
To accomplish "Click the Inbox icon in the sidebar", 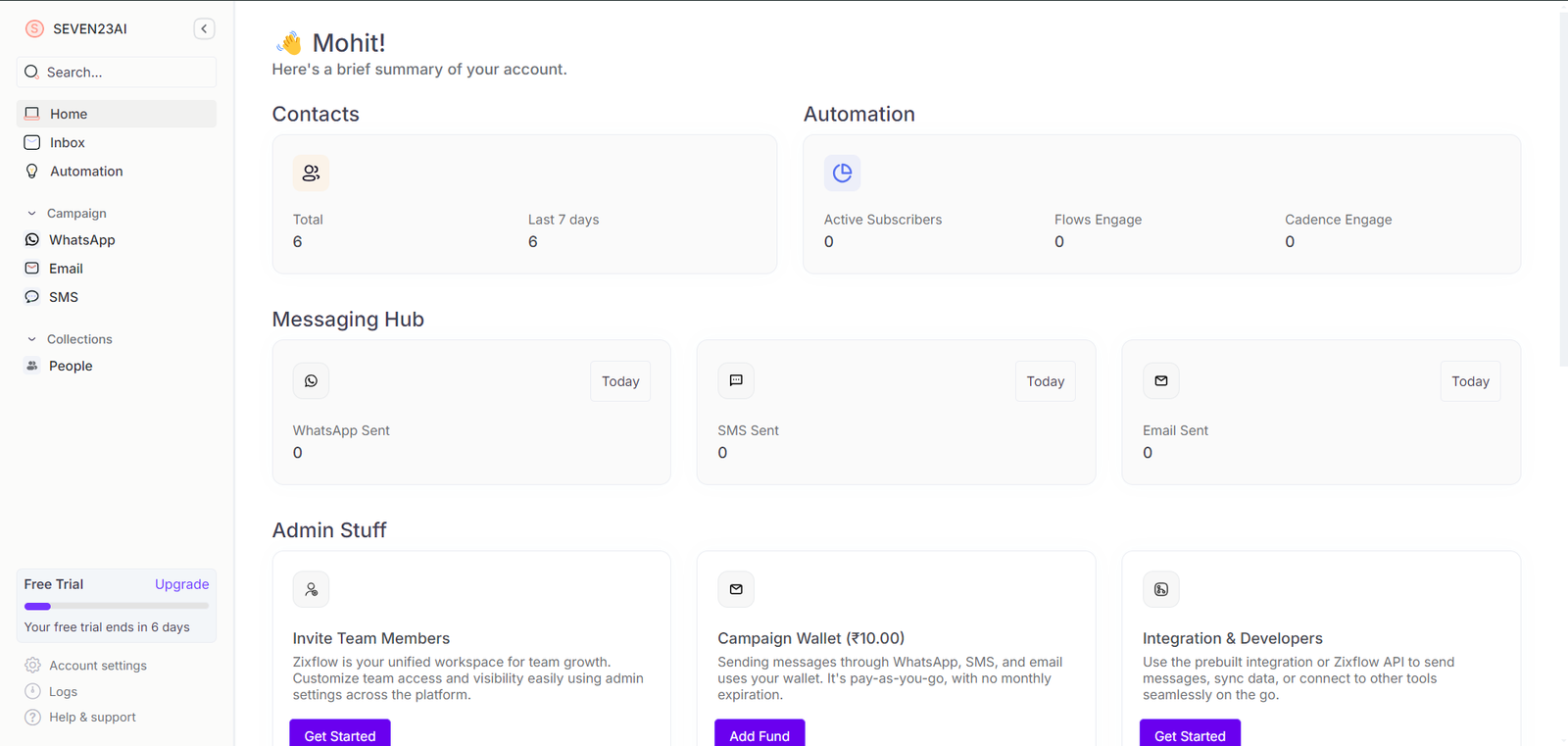I will (x=32, y=142).
